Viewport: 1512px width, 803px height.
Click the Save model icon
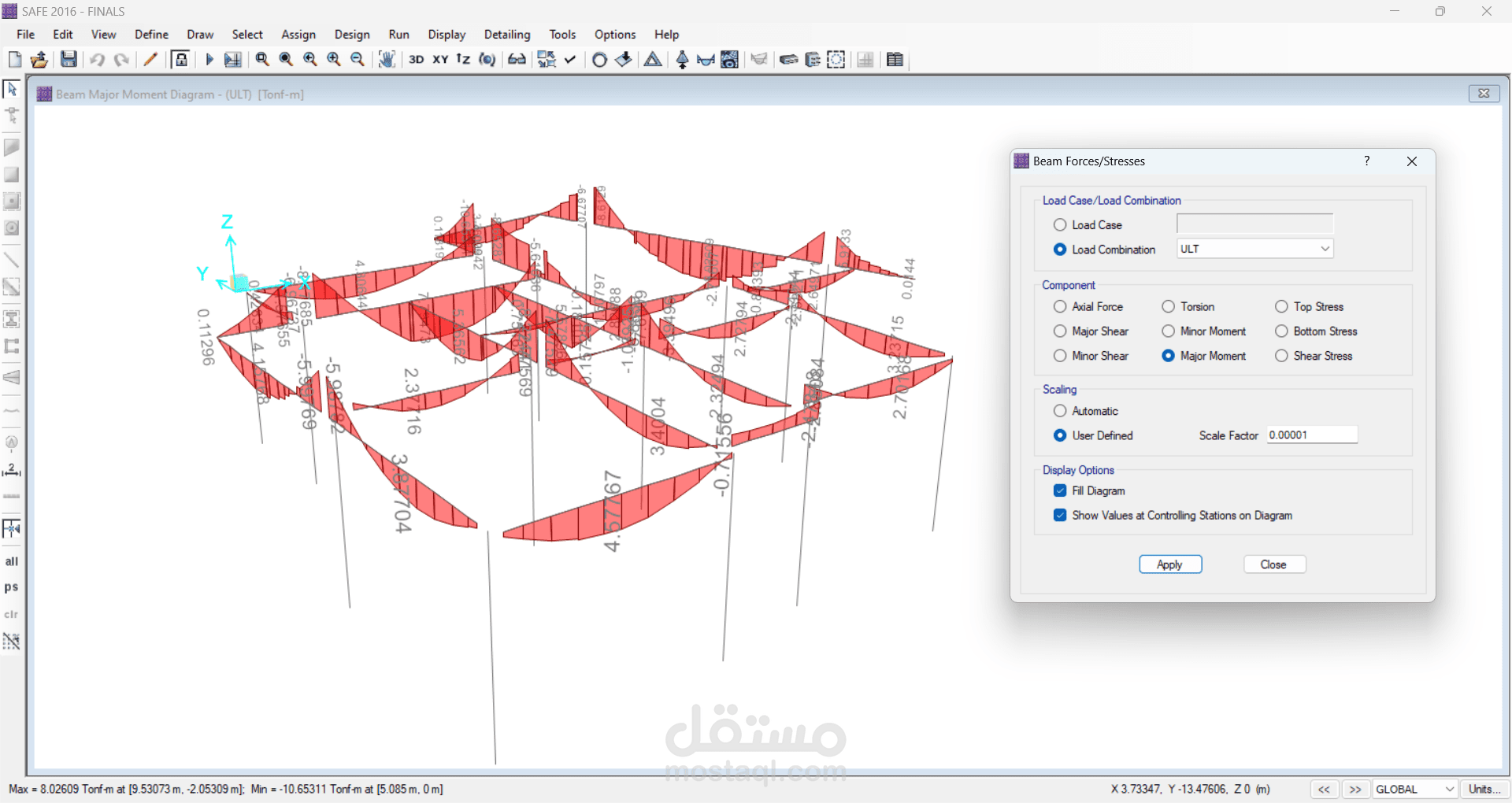click(x=69, y=59)
